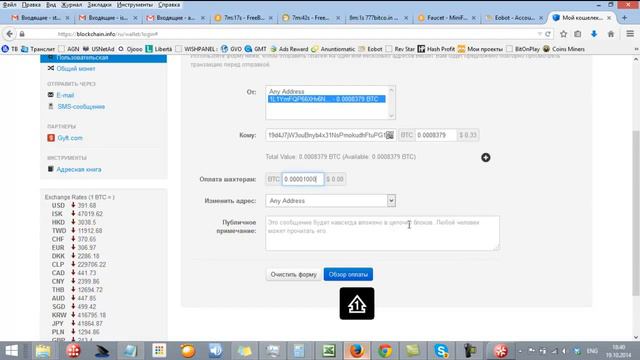Launch Chrome from the taskbar
Viewport: 640px width, 360px height.
click(384, 351)
